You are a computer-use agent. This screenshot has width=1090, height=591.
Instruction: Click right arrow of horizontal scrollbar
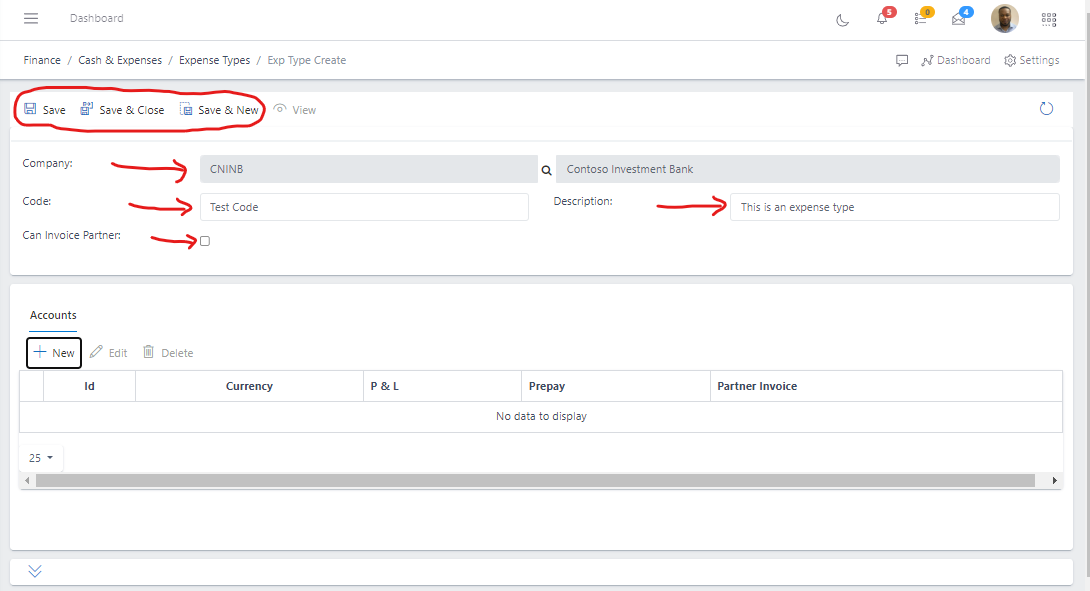[x=1055, y=481]
